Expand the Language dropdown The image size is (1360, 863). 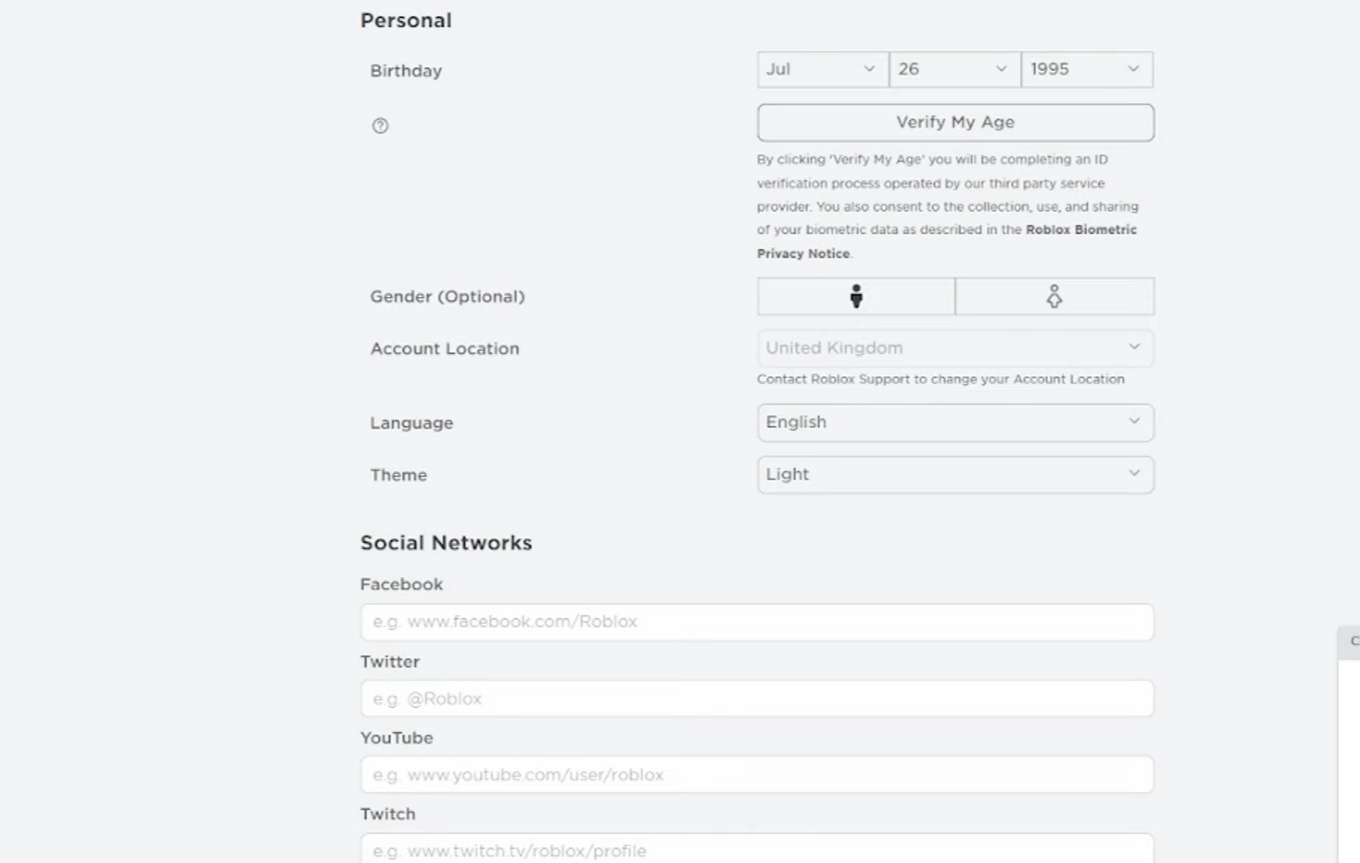[955, 422]
